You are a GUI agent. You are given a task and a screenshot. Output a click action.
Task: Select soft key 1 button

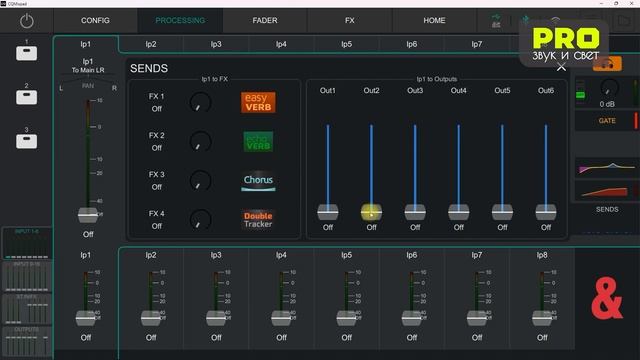(x=27, y=53)
